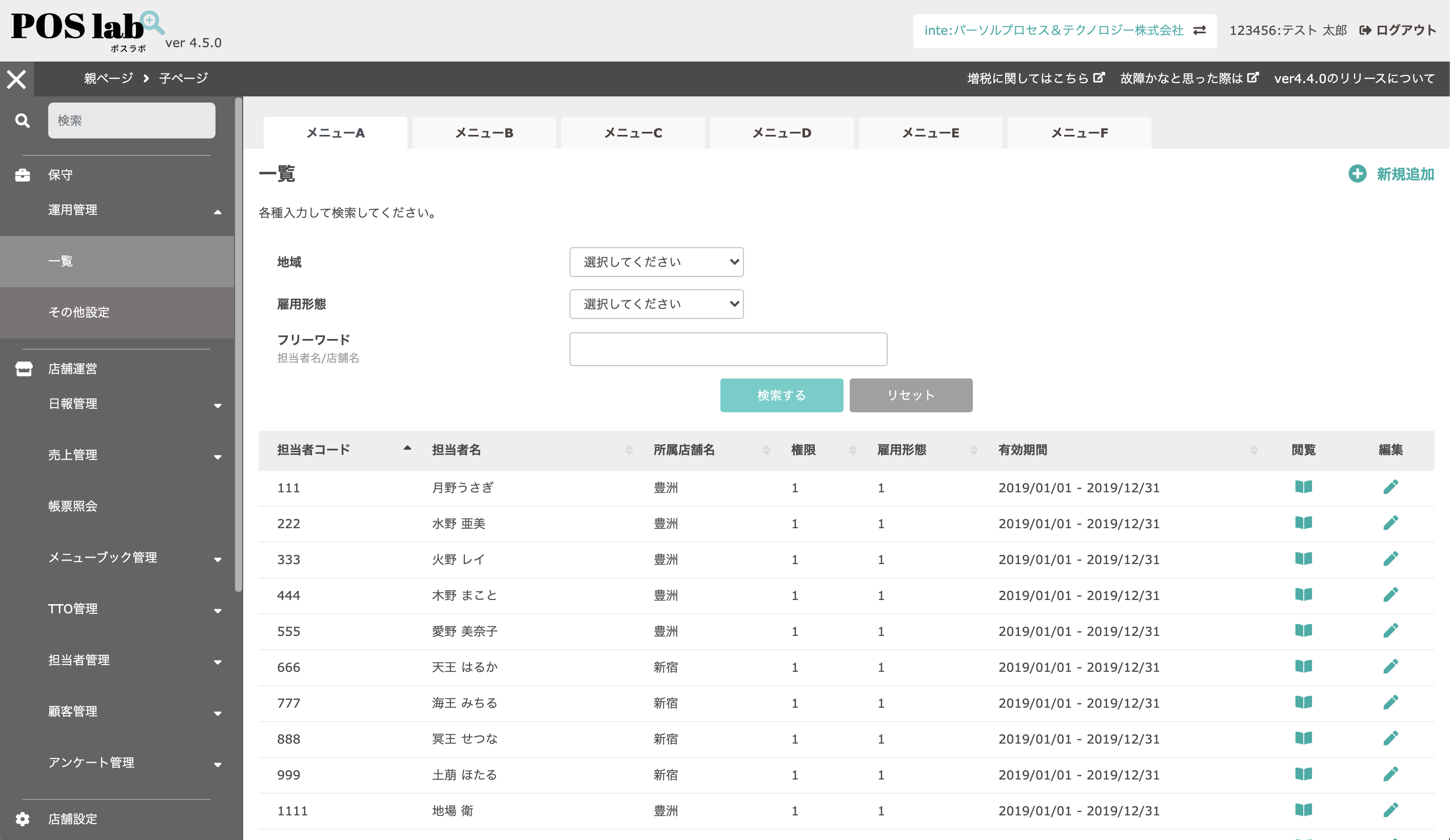Image resolution: width=1450 pixels, height=840 pixels.
Task: Click the リセット button
Action: tap(911, 395)
